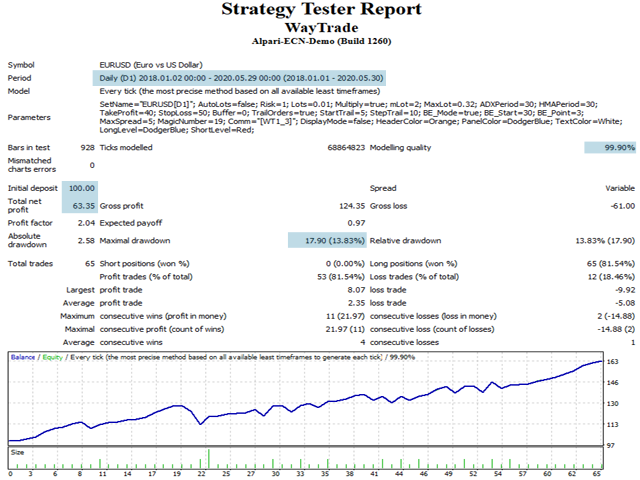This screenshot has height=480, width=640.
Task: Click the Gross loss value -61.00
Action: (x=623, y=206)
